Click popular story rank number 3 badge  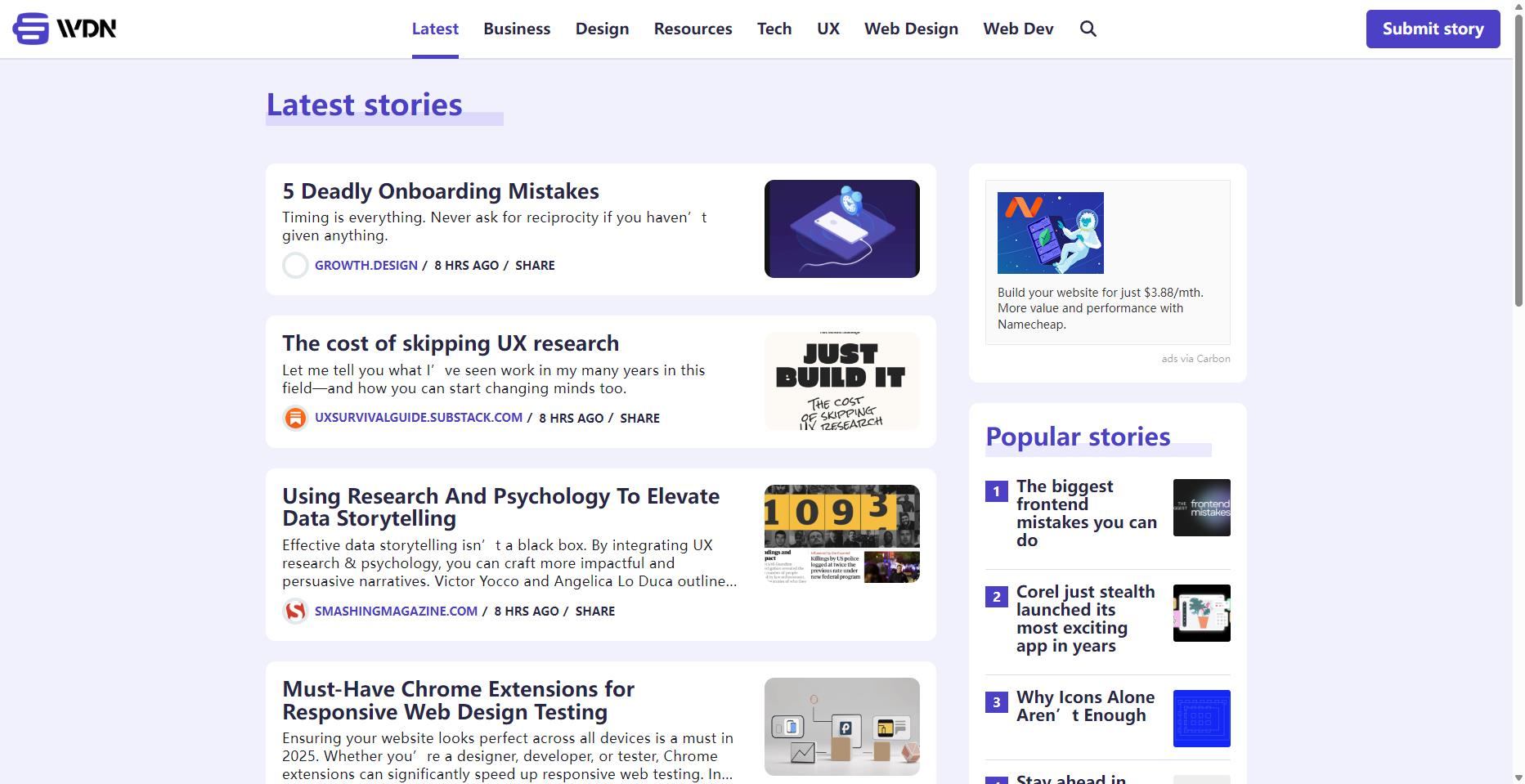[997, 702]
